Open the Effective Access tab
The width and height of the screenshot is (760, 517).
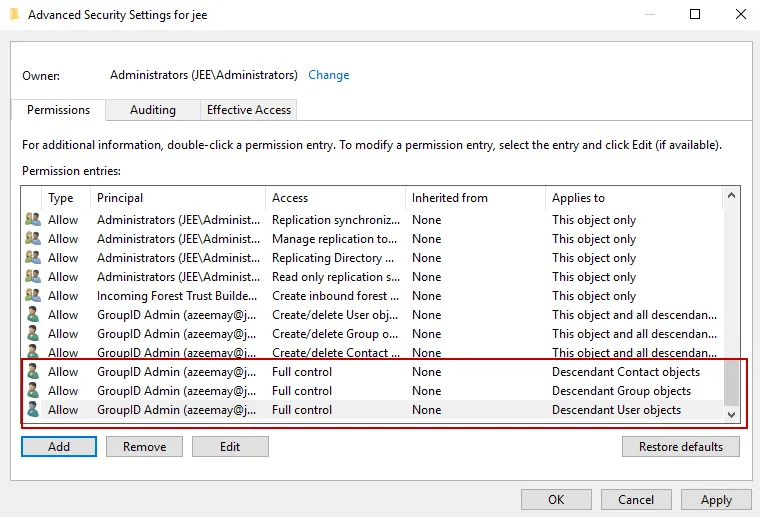(249, 110)
